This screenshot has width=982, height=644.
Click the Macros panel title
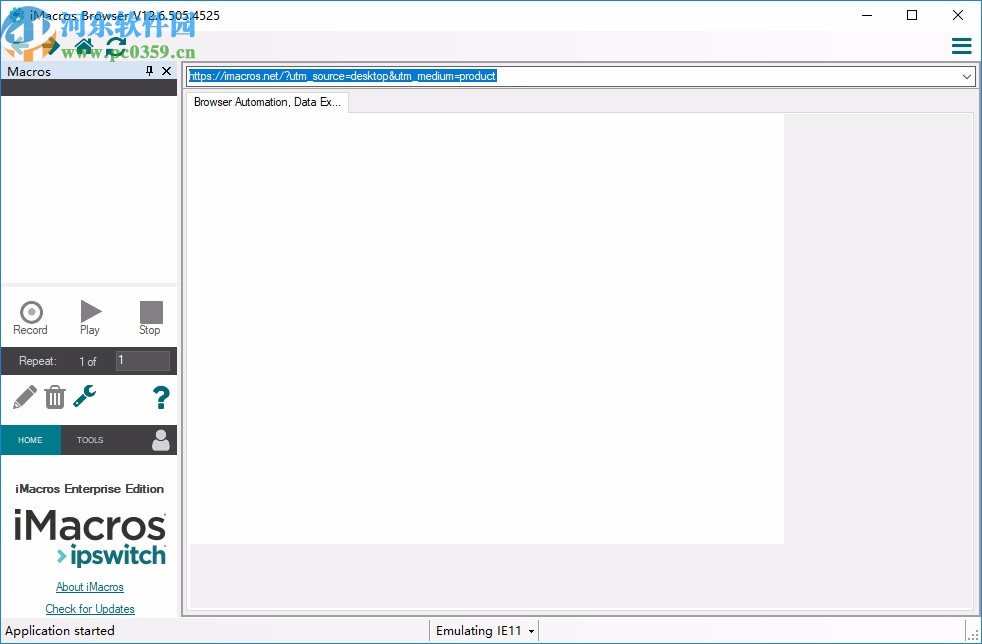pos(29,71)
